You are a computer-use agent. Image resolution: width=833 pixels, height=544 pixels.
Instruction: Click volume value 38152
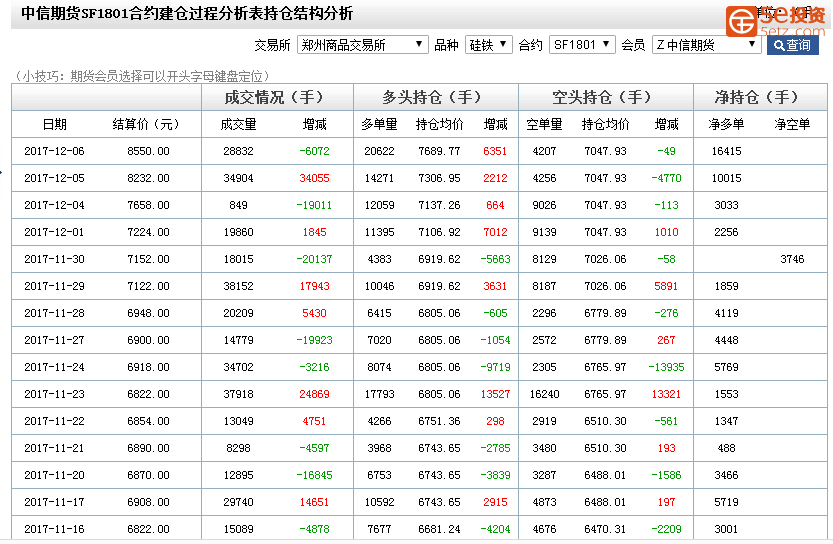[238, 286]
